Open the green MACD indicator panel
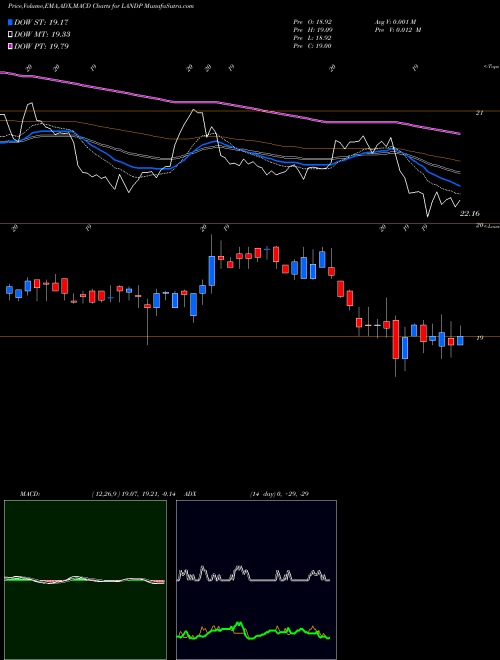Image resolution: width=500 pixels, height=660 pixels. pyautogui.click(x=85, y=580)
